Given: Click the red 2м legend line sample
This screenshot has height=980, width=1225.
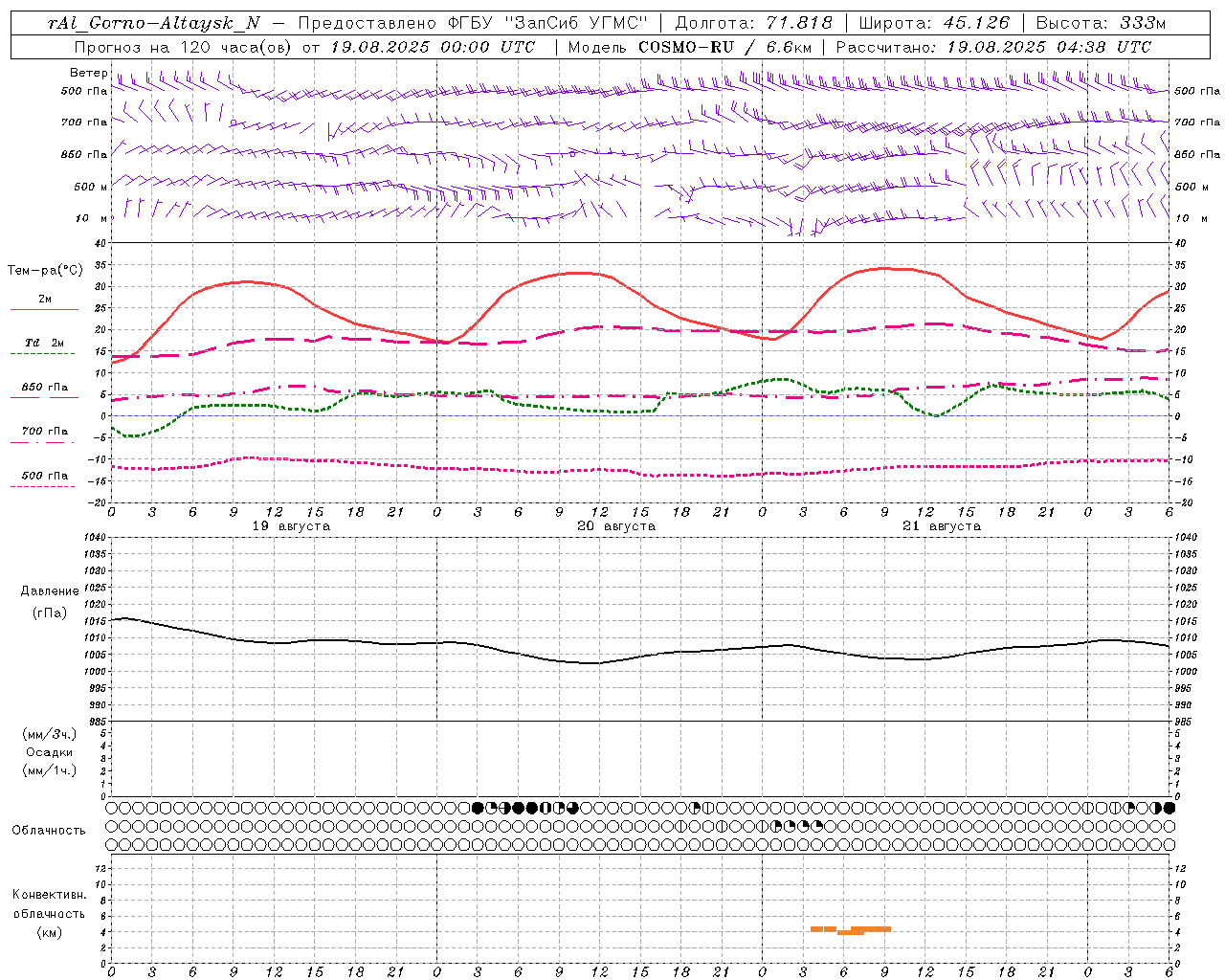Looking at the screenshot, I should tap(44, 310).
